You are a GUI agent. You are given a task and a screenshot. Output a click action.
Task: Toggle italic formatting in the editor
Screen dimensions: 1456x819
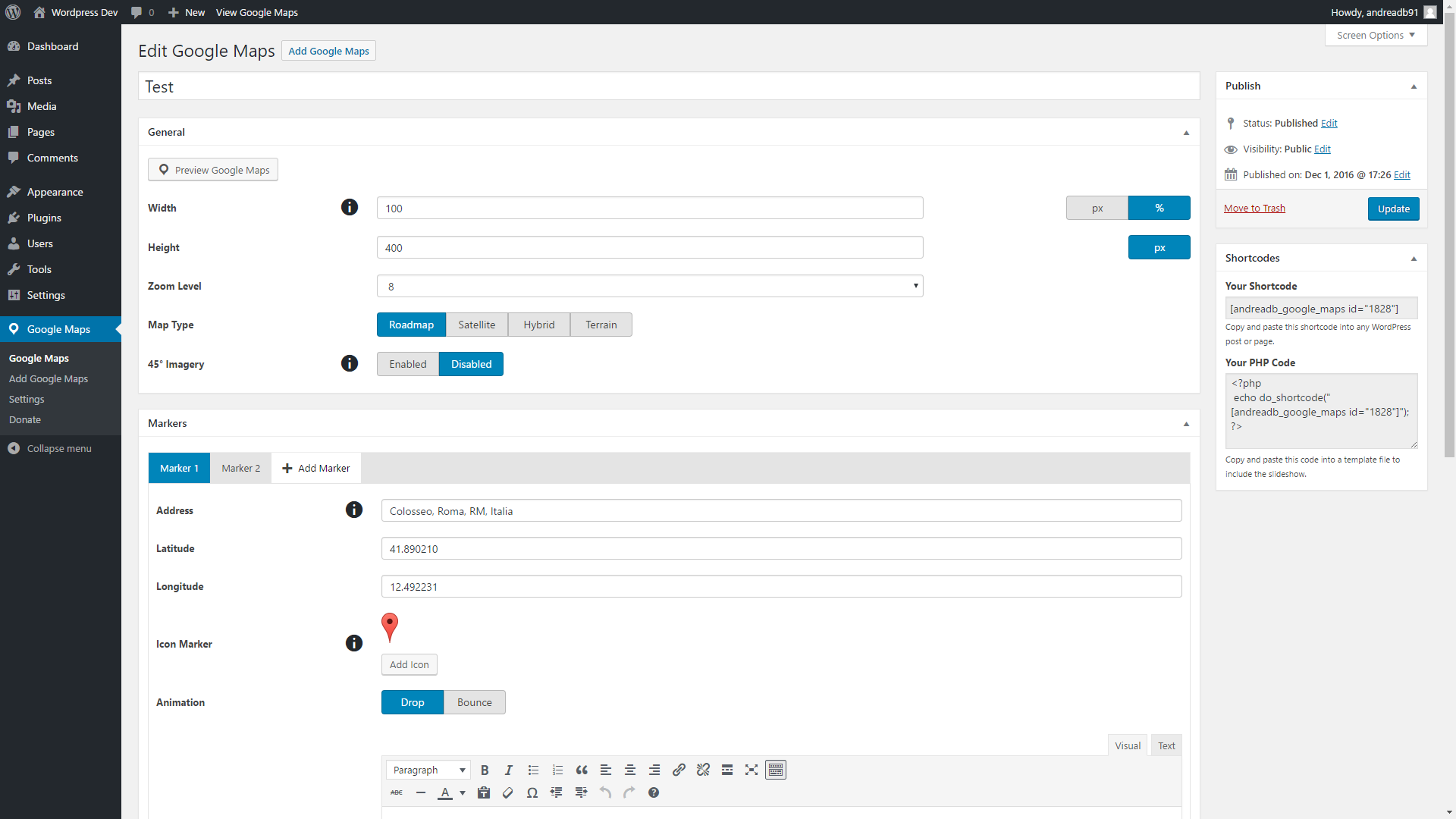pos(509,770)
